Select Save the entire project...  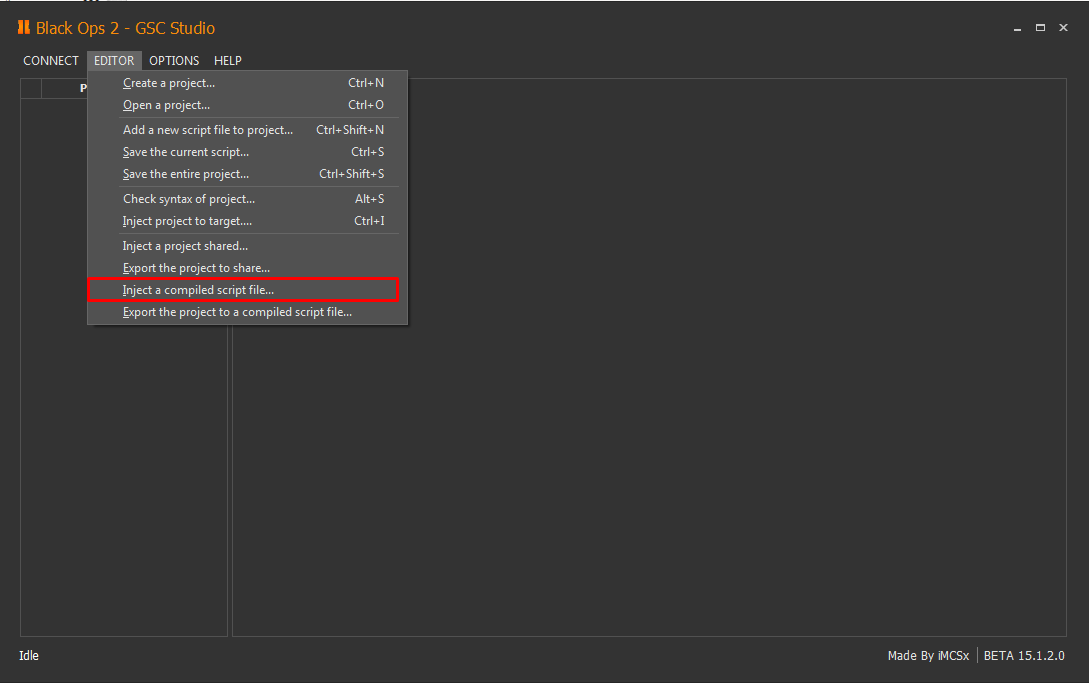click(248, 174)
